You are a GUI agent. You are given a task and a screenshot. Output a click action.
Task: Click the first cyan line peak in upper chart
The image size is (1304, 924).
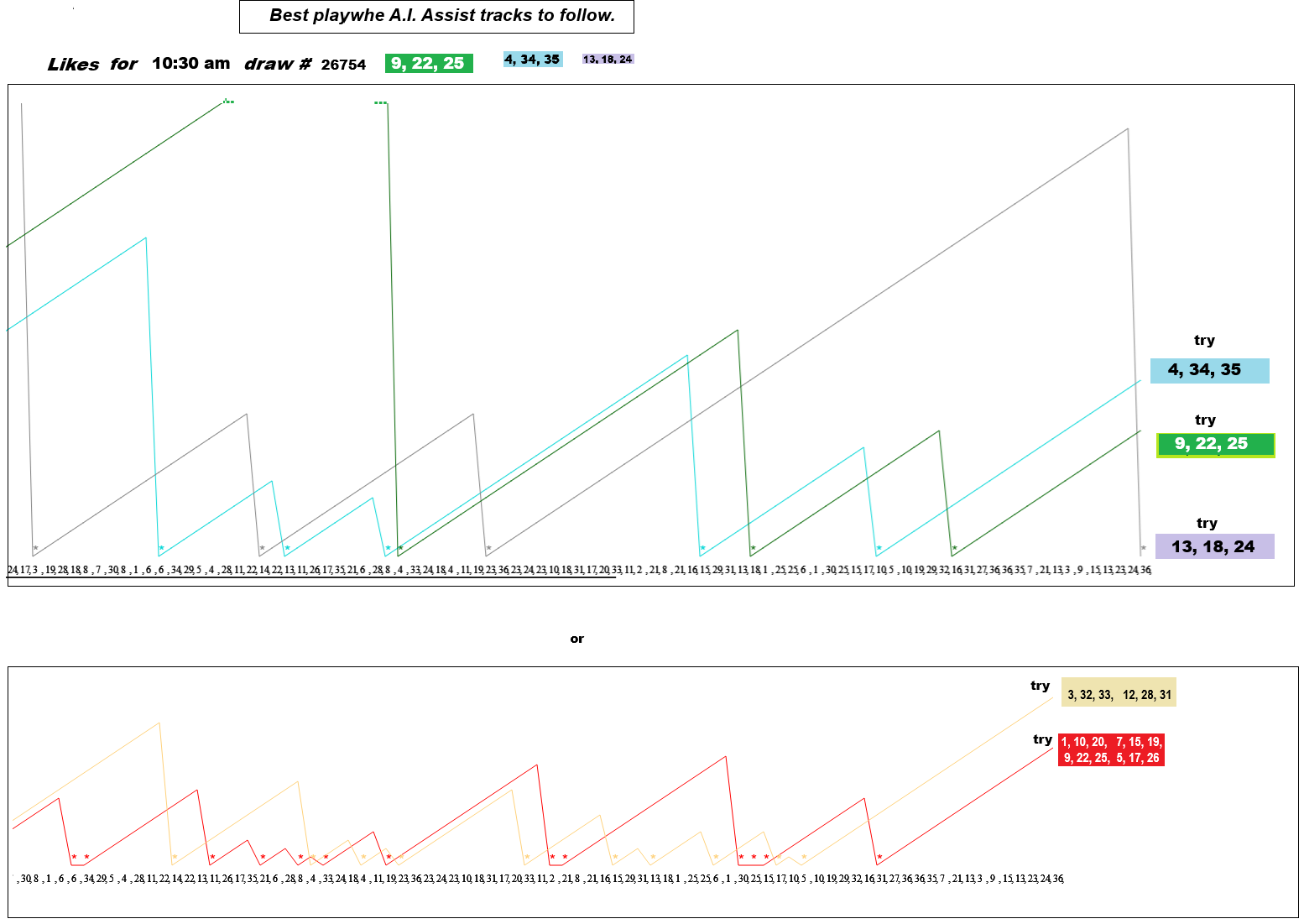click(146, 238)
